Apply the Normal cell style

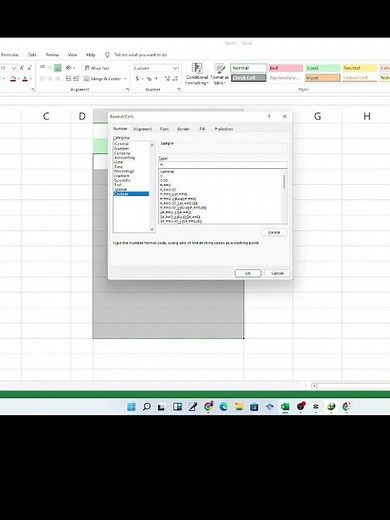click(248, 68)
